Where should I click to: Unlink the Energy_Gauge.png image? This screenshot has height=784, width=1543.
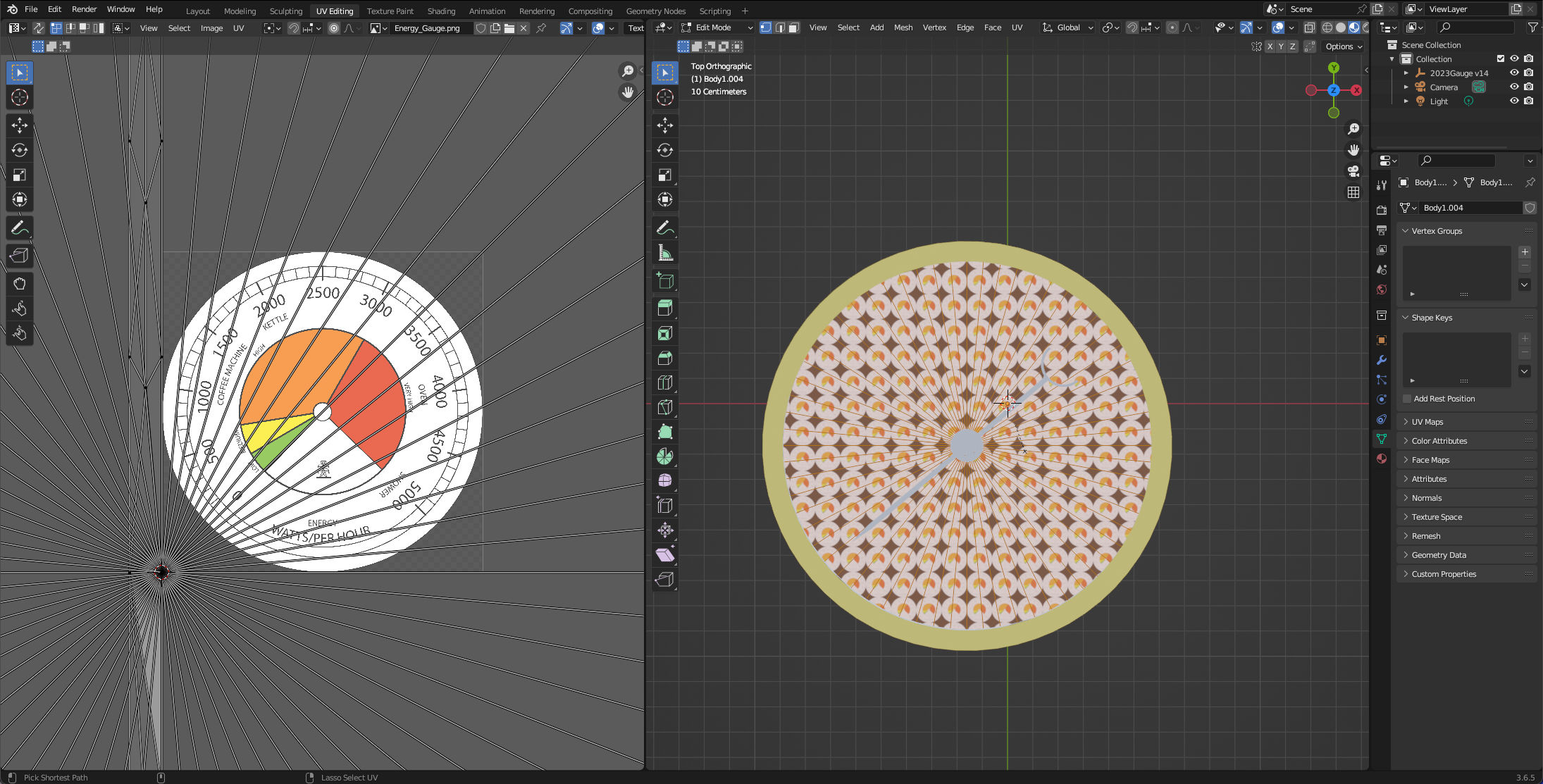[523, 28]
